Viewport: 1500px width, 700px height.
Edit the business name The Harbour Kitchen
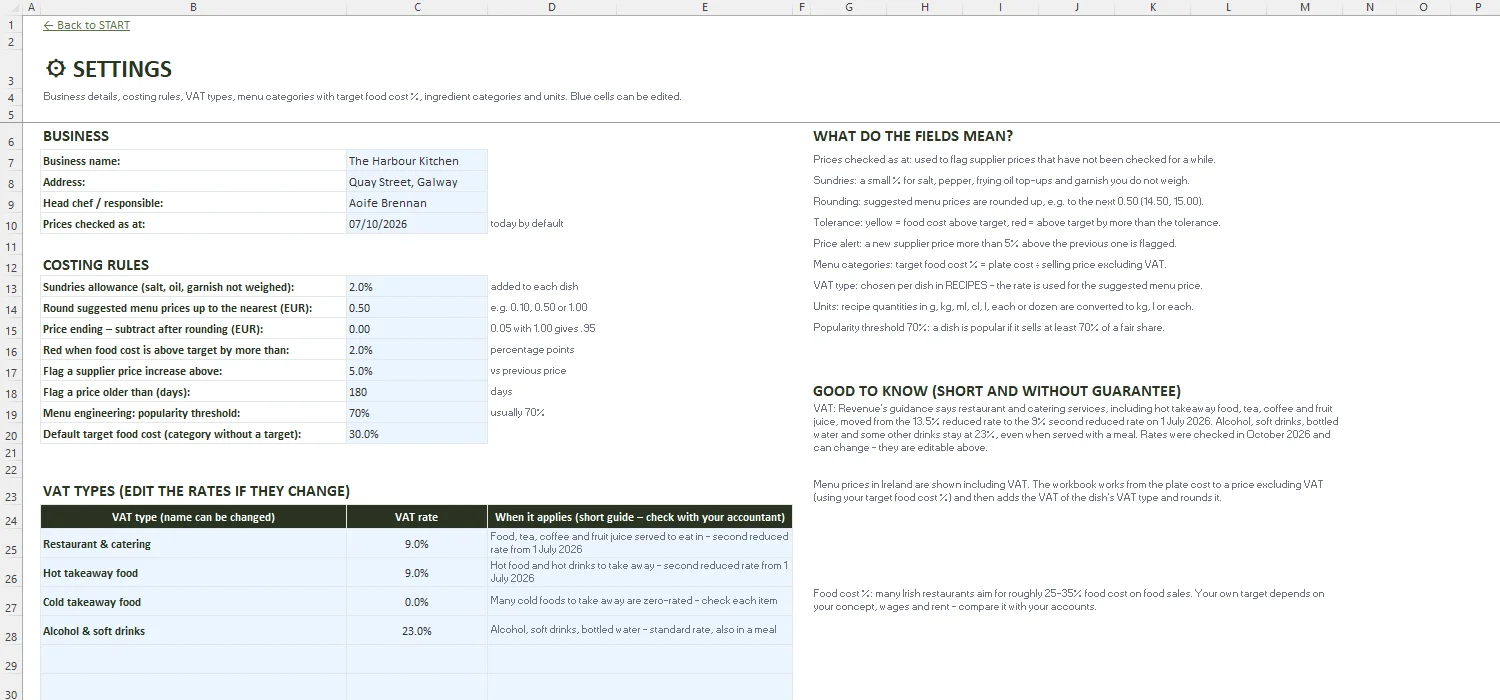pos(417,161)
